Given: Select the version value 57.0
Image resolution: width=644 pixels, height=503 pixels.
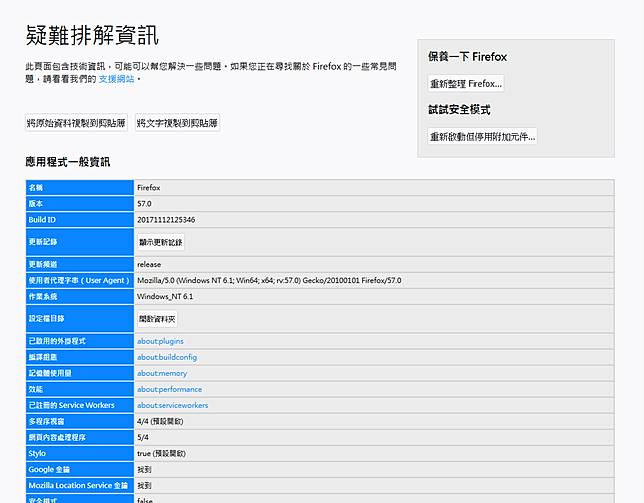Looking at the screenshot, I should [374, 204].
